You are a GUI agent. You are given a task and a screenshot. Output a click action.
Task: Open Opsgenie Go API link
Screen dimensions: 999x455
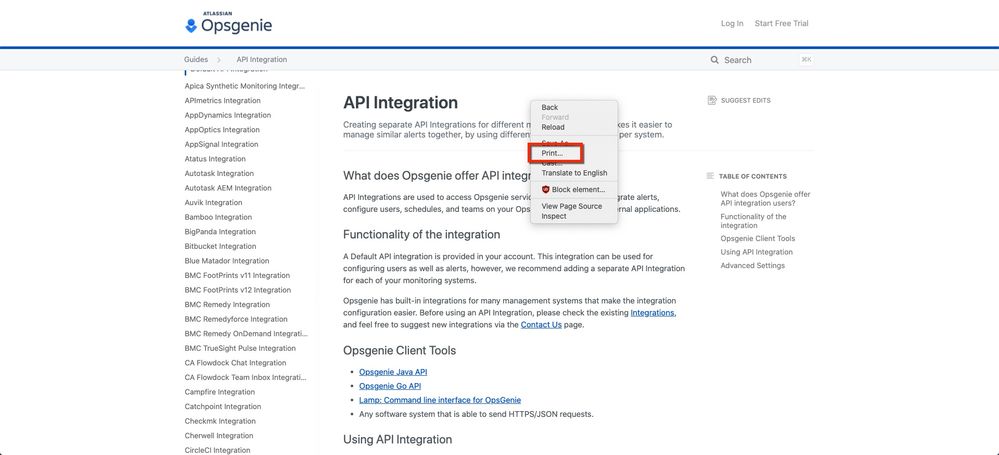coord(390,386)
